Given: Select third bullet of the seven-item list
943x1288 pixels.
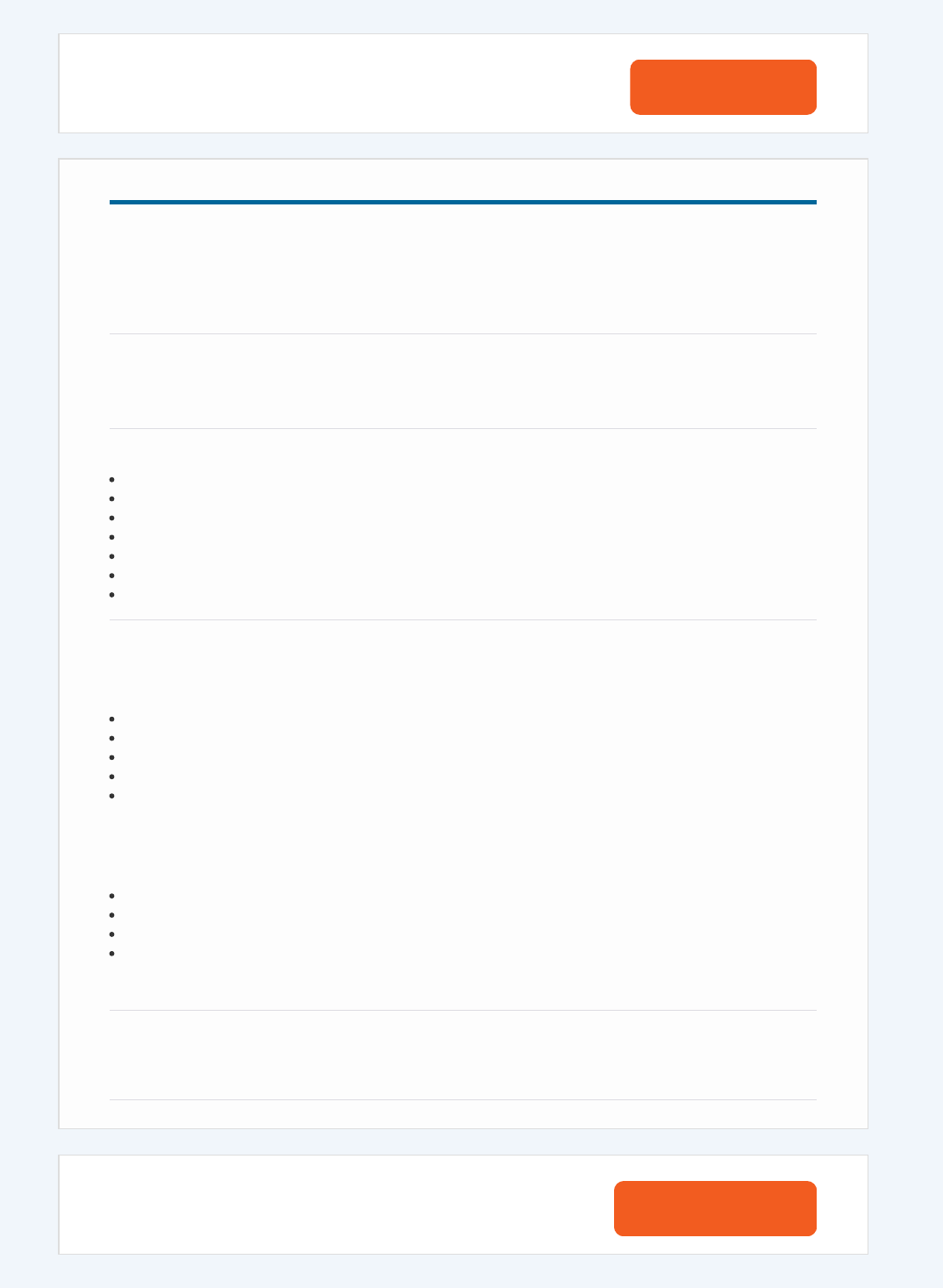Looking at the screenshot, I should [x=112, y=518].
